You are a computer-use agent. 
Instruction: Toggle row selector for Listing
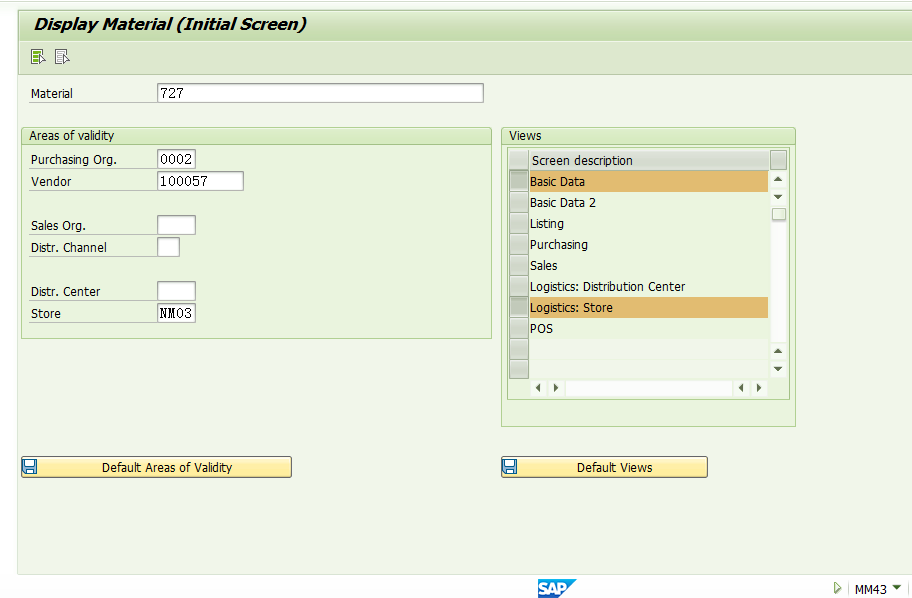pyautogui.click(x=518, y=223)
